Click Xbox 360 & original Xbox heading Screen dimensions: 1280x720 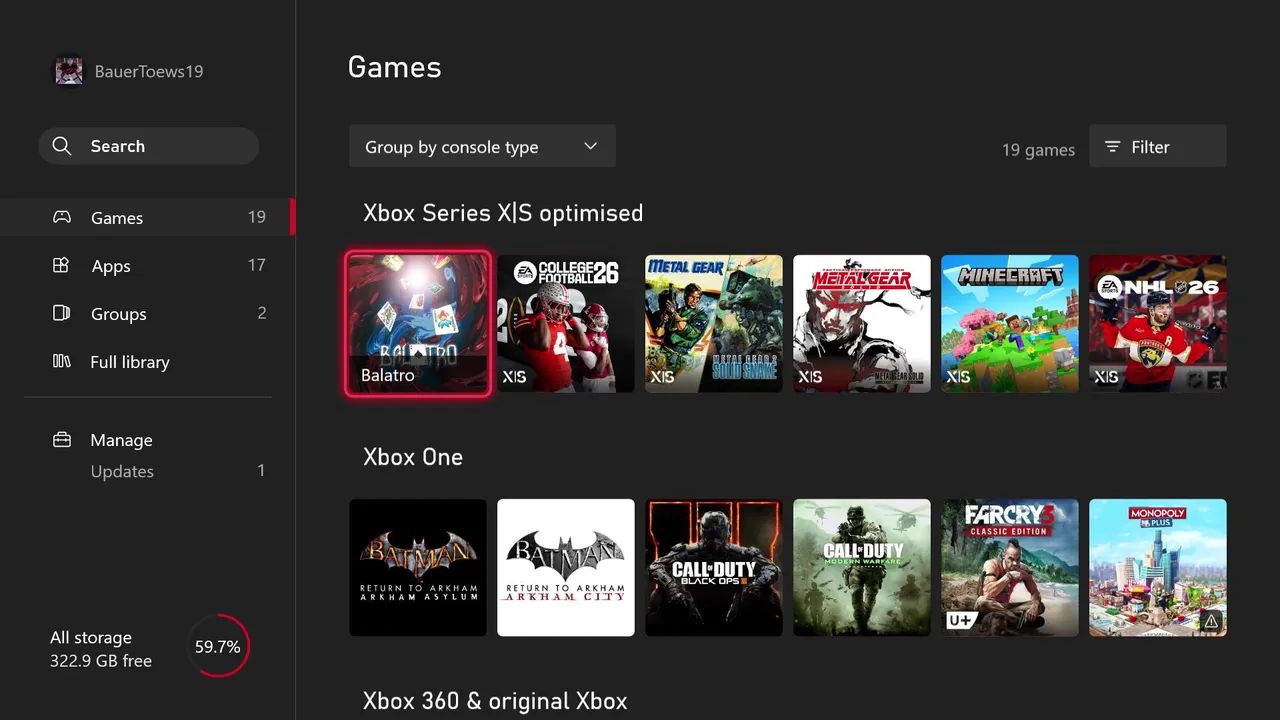(x=495, y=701)
